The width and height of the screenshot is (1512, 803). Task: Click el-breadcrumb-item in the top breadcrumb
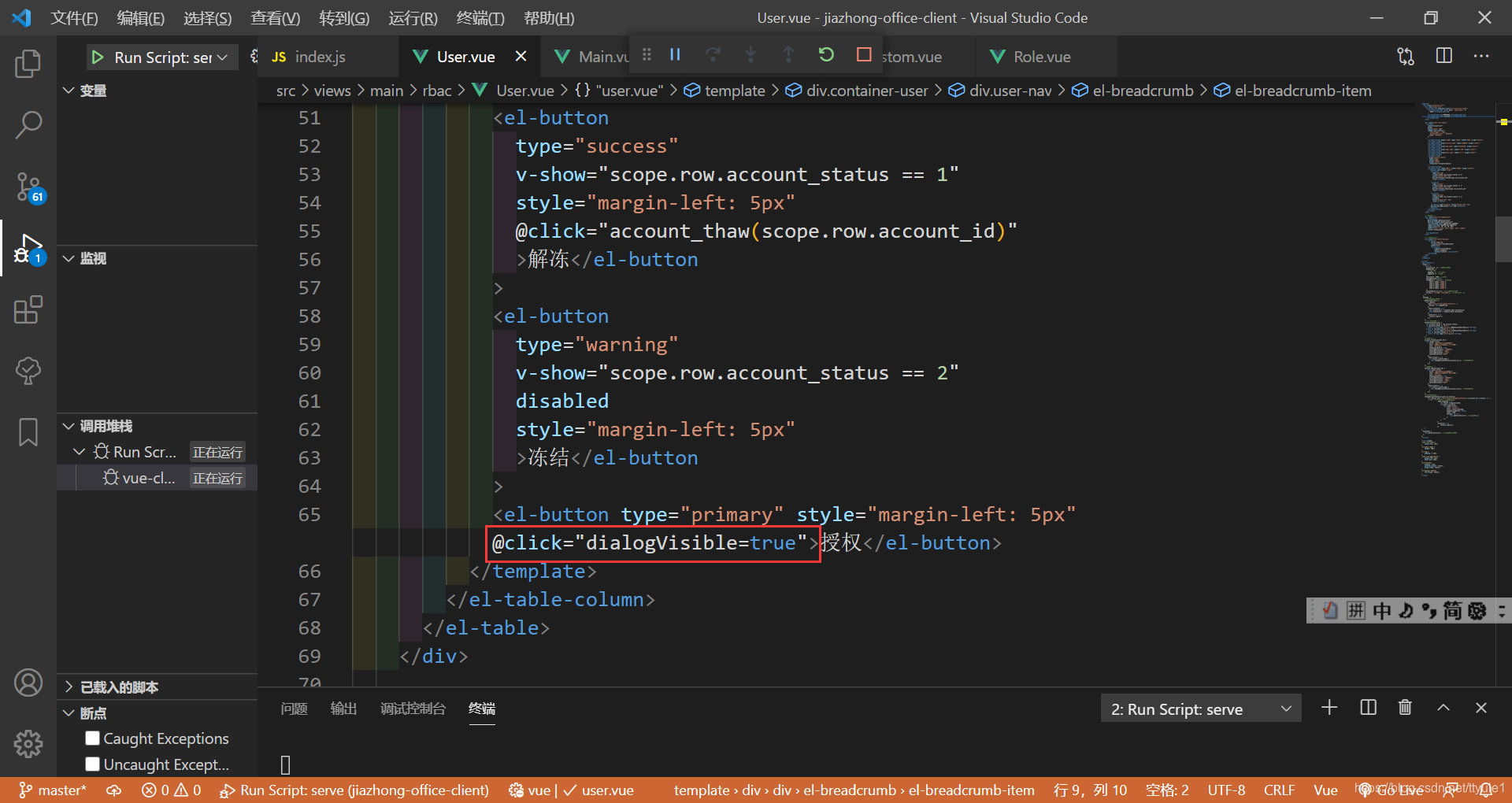pos(1292,91)
